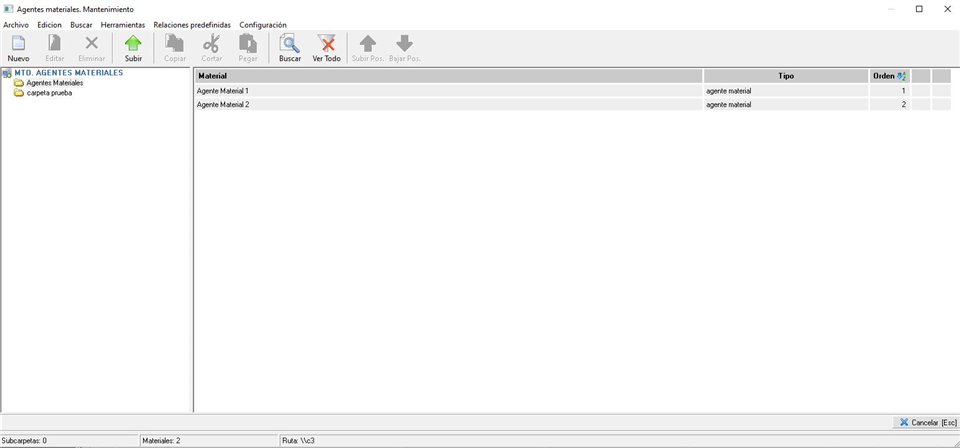Click the Nuevo toolbar icon
Viewport: 960px width, 448px height.
coord(18,43)
